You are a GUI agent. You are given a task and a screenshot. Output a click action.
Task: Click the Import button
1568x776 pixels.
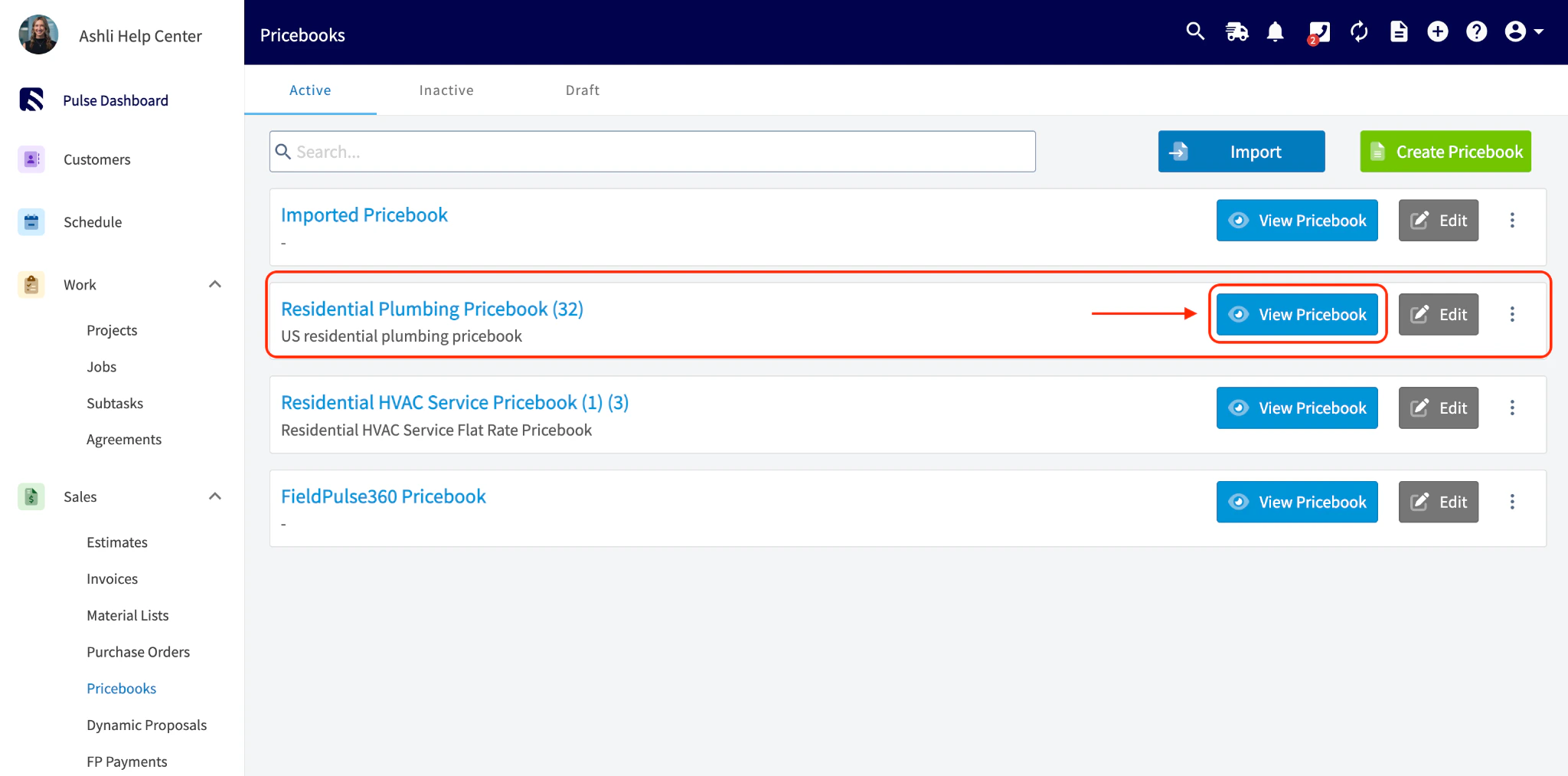click(1241, 152)
